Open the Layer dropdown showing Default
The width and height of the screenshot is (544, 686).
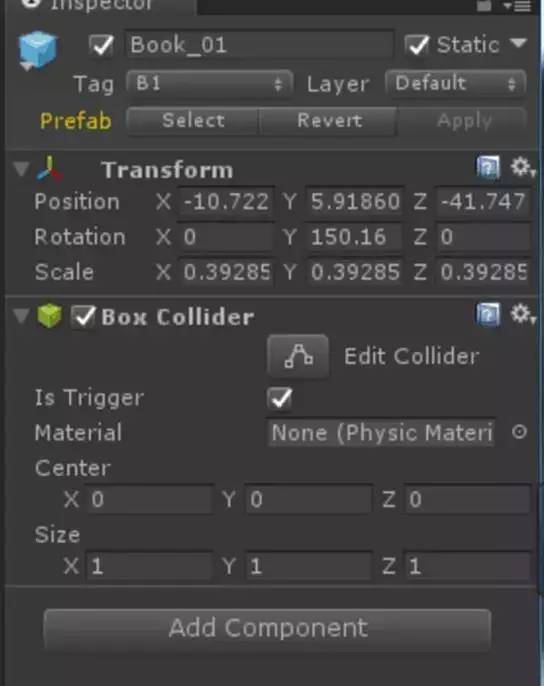point(456,83)
